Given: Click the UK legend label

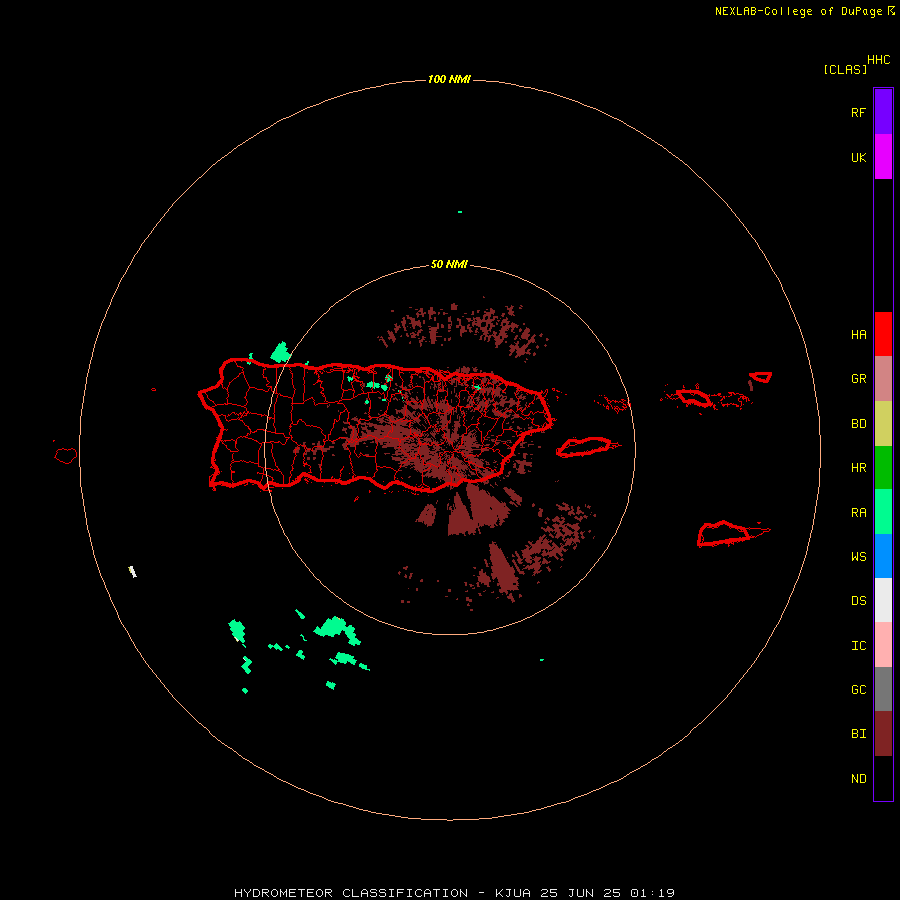Looking at the screenshot, I should pyautogui.click(x=858, y=158).
